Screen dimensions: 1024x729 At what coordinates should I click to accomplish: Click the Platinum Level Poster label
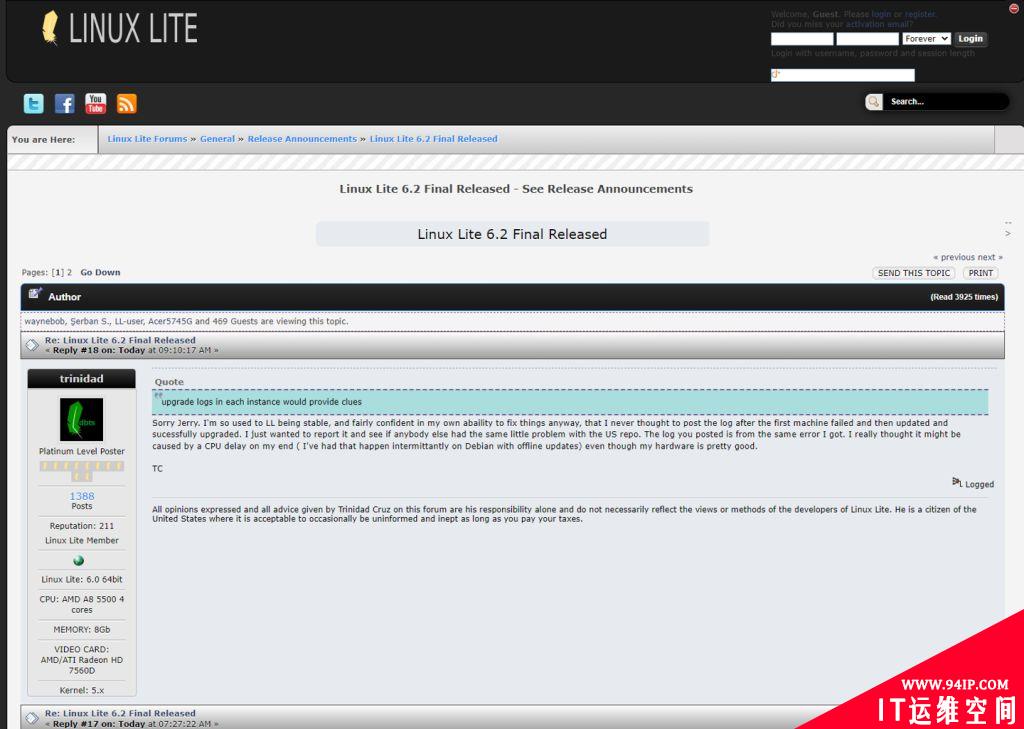82,451
